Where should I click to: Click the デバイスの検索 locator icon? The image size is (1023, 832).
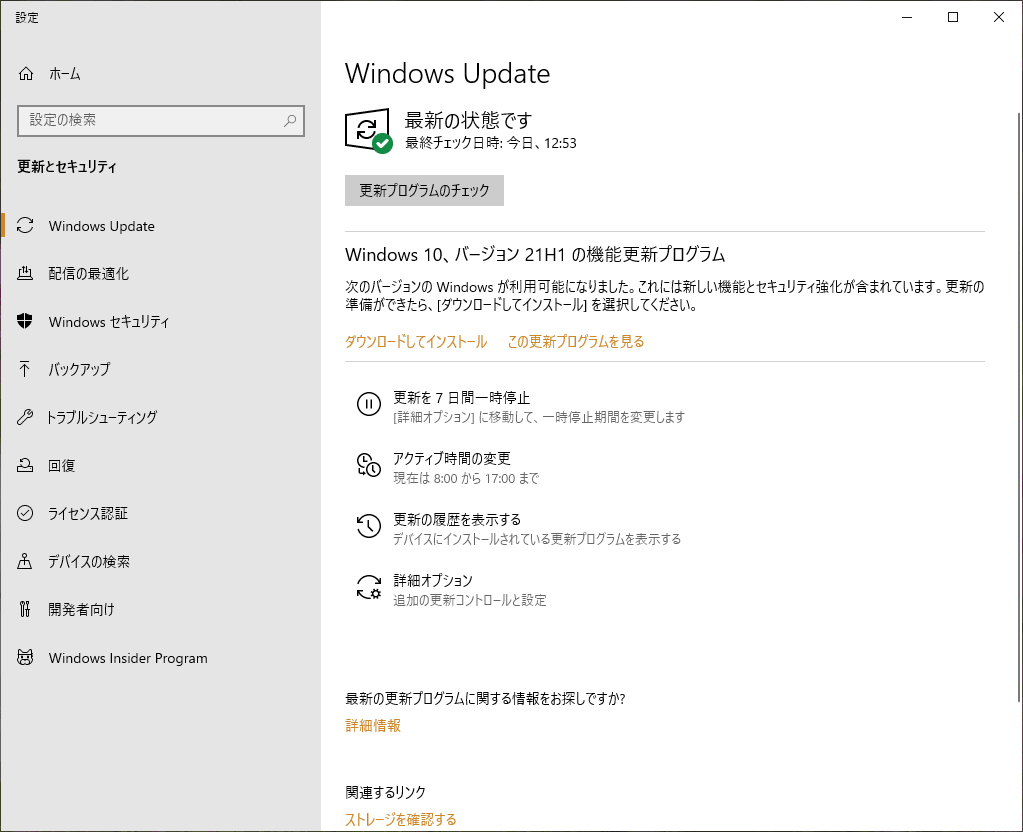[25, 561]
